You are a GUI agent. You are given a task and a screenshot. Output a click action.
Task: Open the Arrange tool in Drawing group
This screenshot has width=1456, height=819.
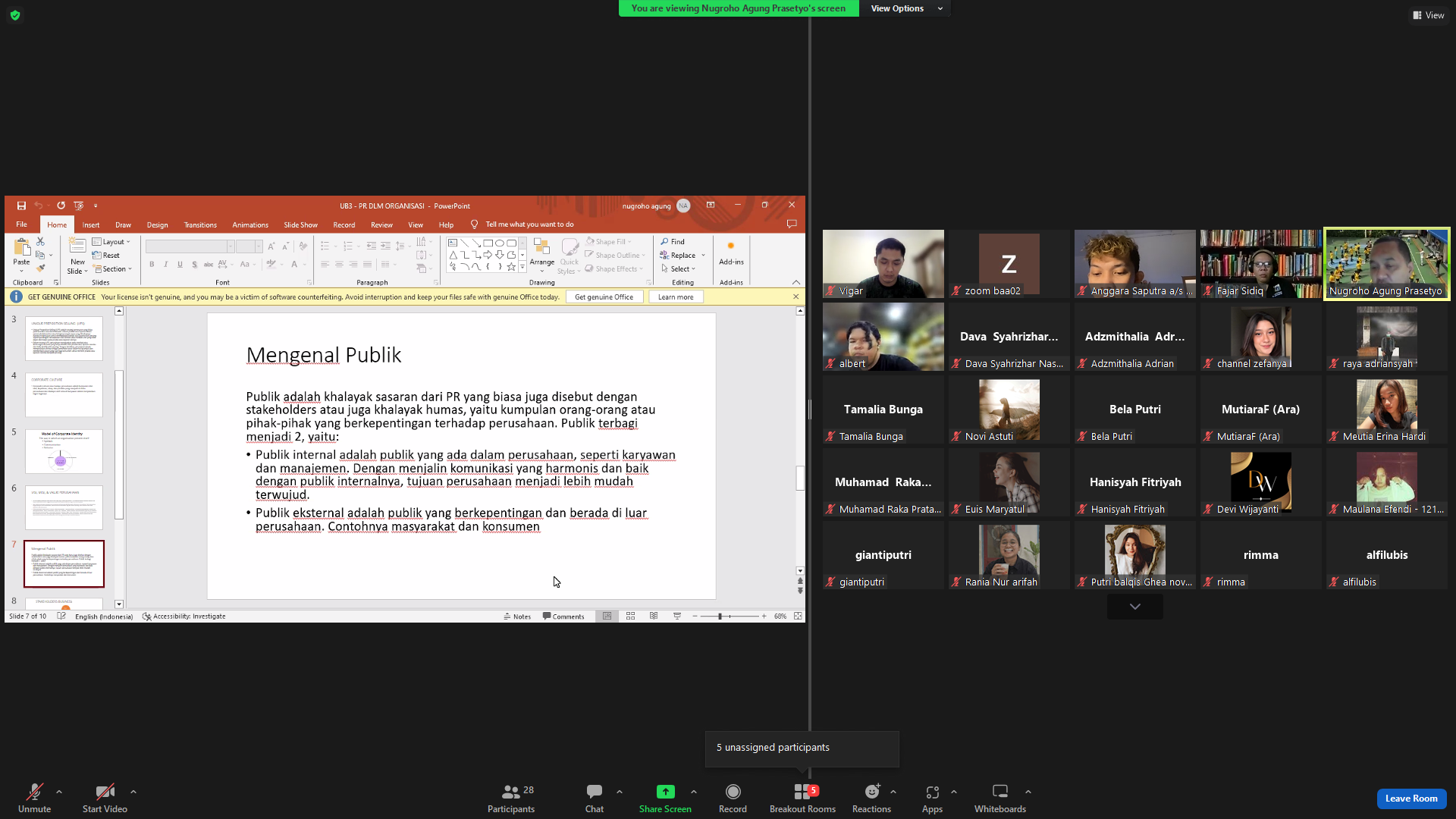[x=541, y=256]
